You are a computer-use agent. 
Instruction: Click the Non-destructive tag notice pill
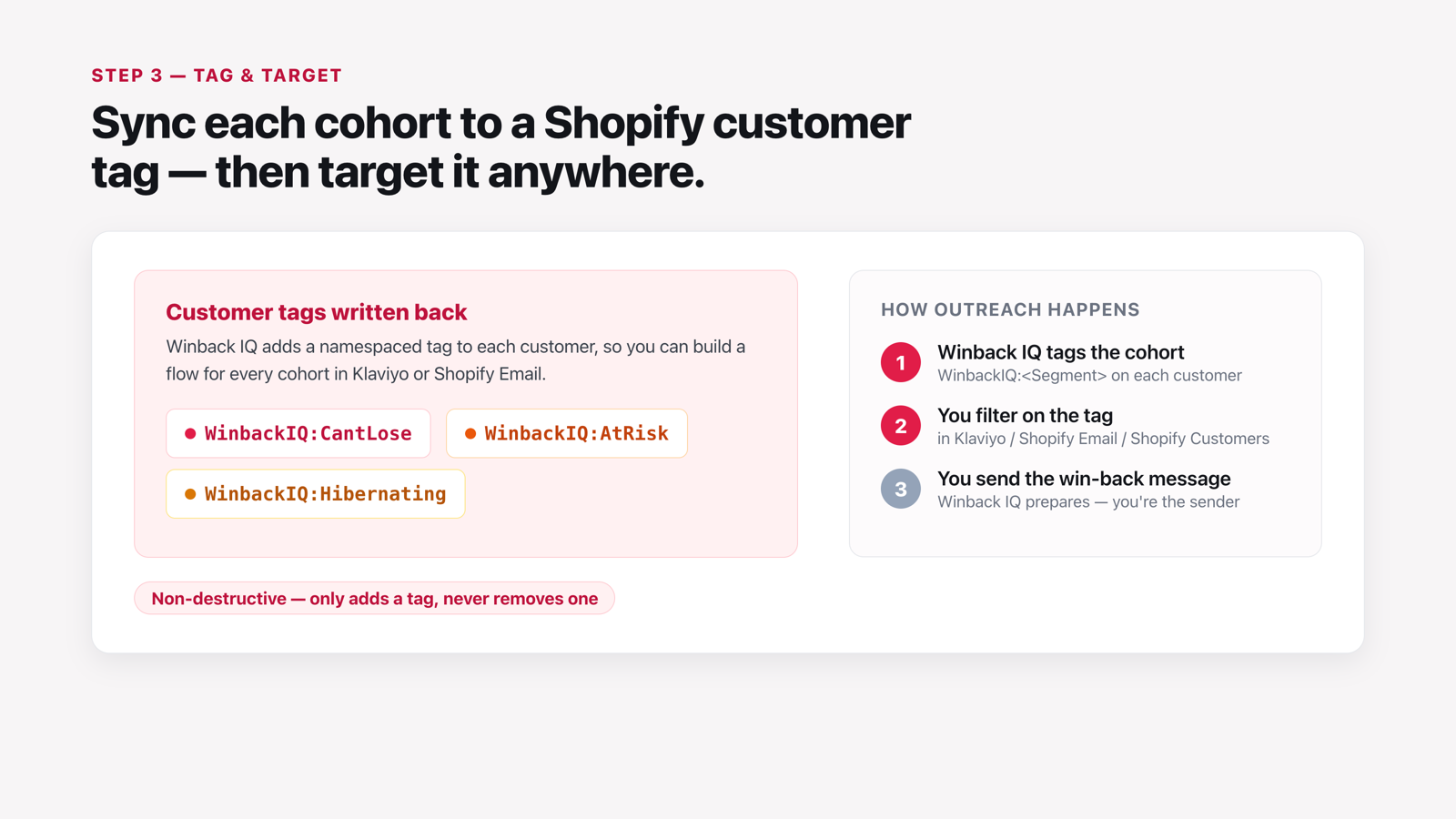pos(375,599)
